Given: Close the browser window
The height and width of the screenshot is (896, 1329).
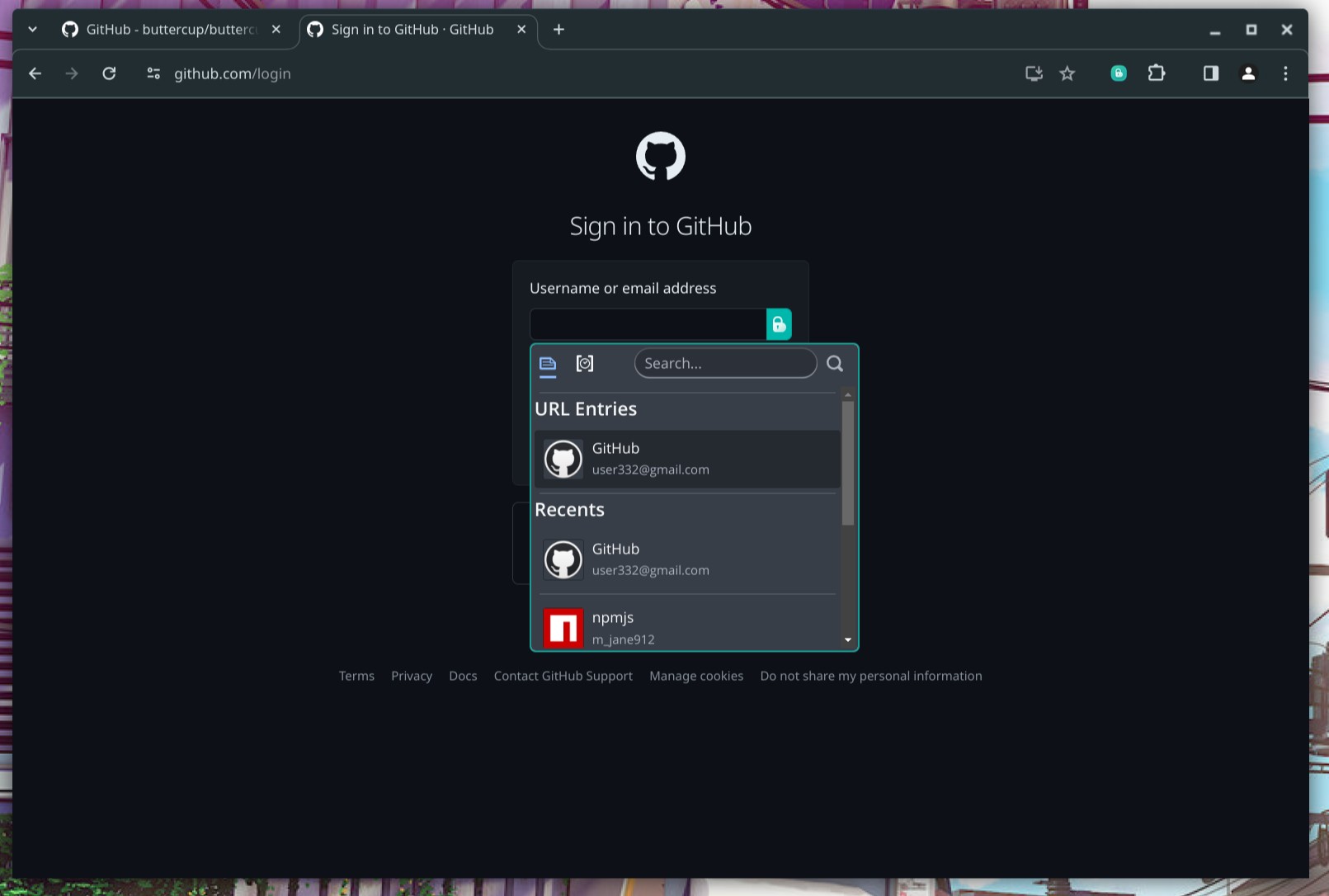Looking at the screenshot, I should 1287,30.
